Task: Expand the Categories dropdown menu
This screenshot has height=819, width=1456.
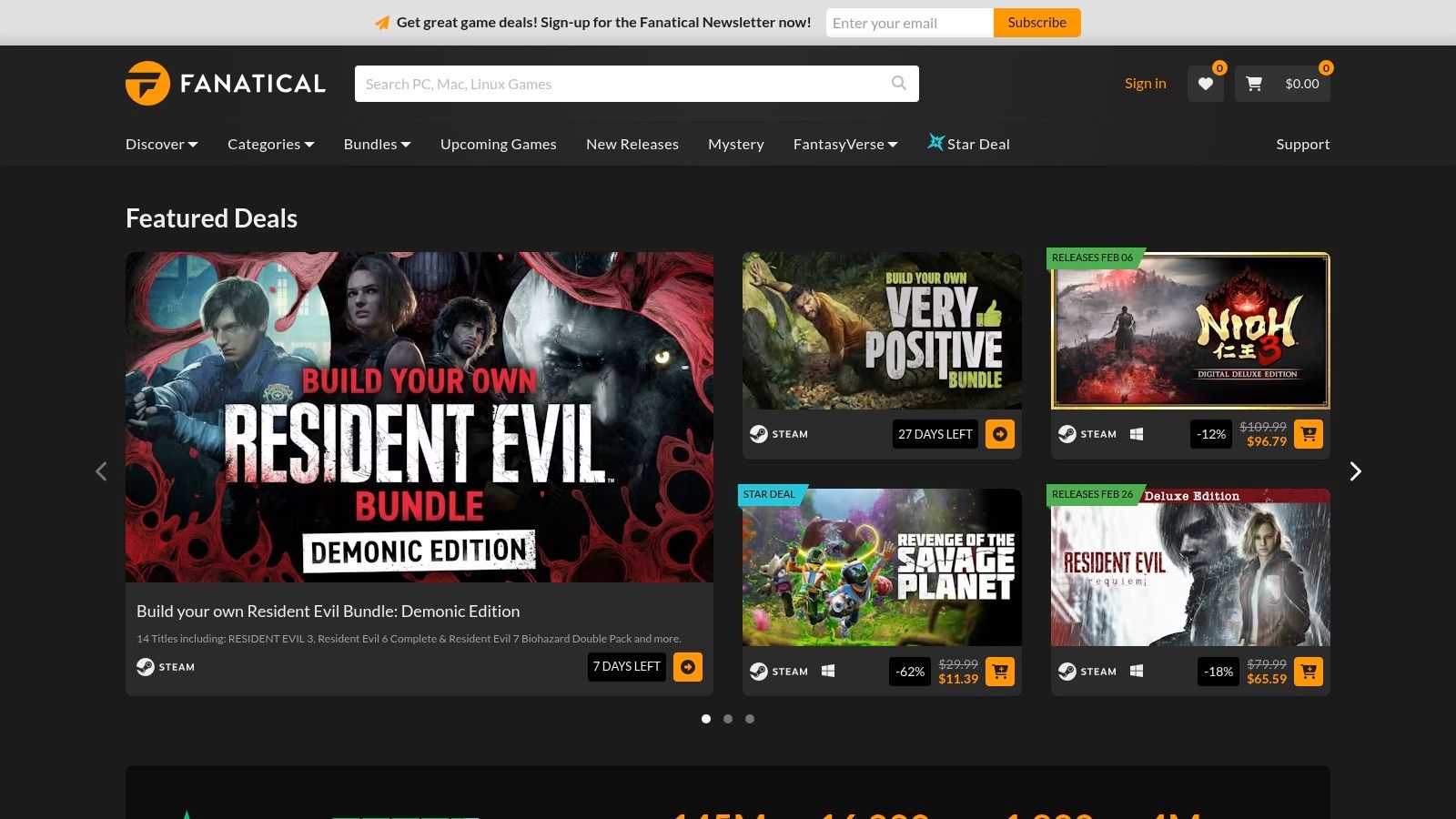Action: [x=270, y=144]
